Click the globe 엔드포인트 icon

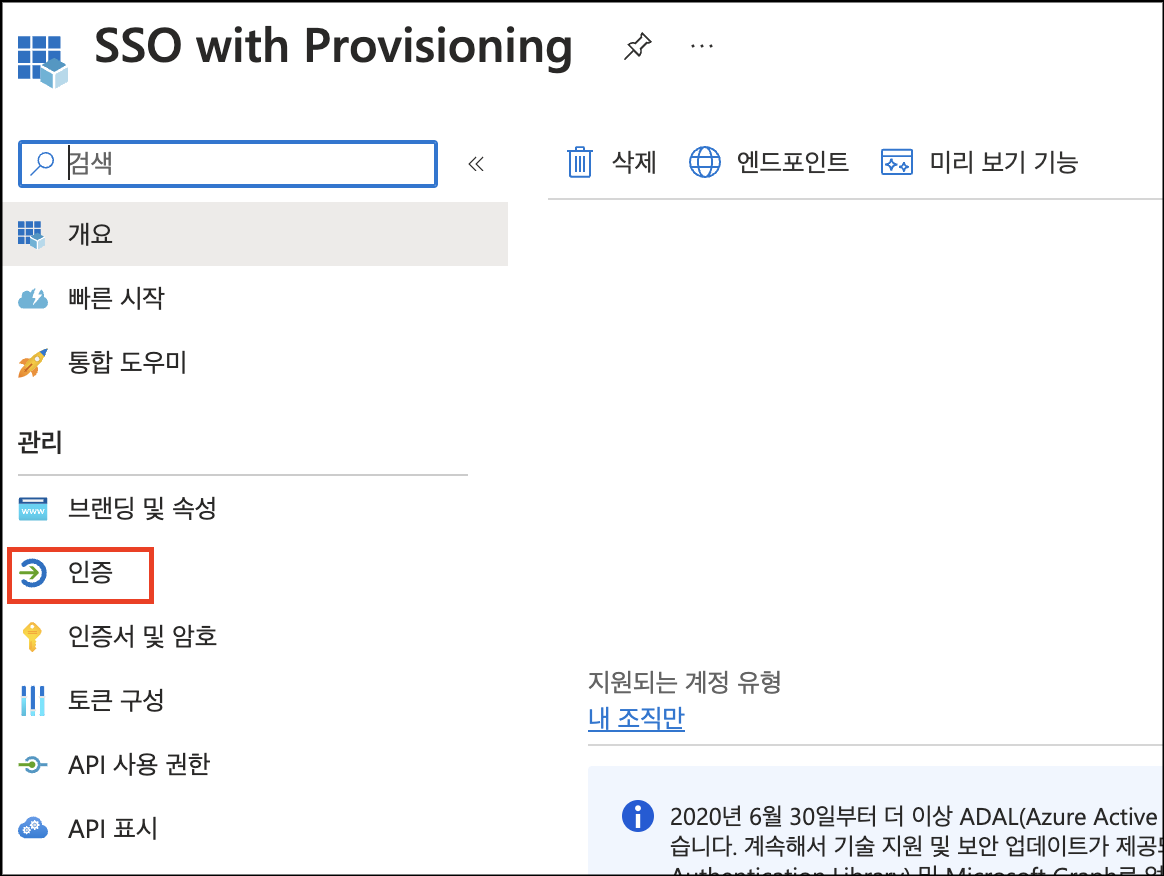click(x=705, y=162)
